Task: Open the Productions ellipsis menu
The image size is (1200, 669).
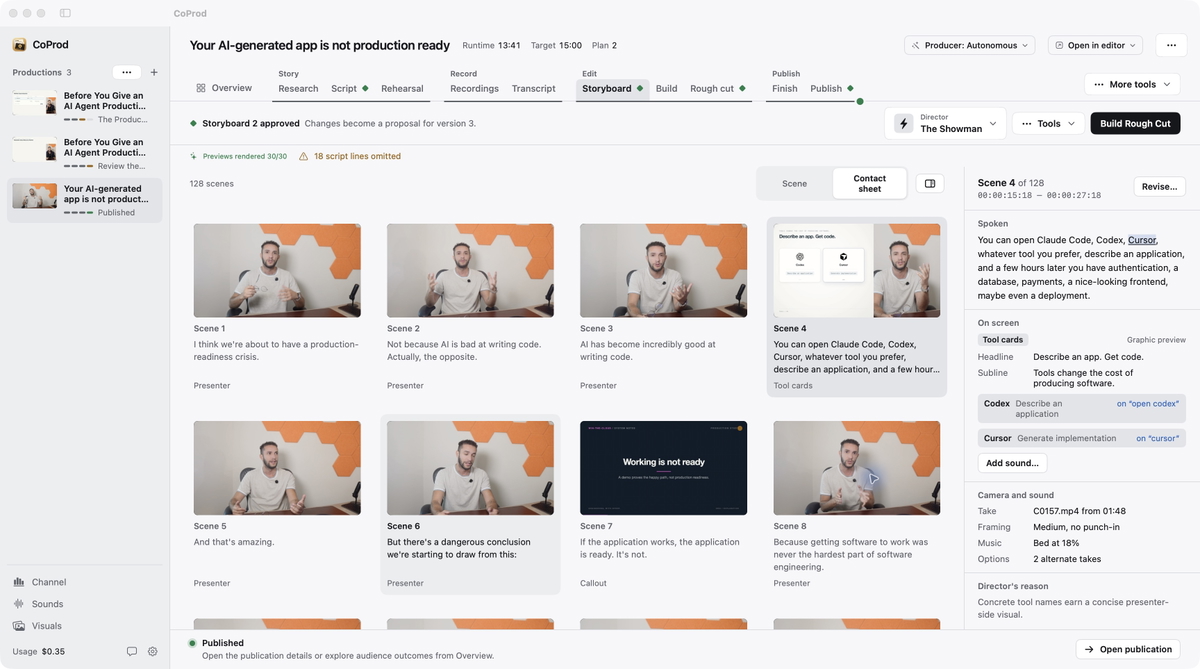Action: (126, 73)
